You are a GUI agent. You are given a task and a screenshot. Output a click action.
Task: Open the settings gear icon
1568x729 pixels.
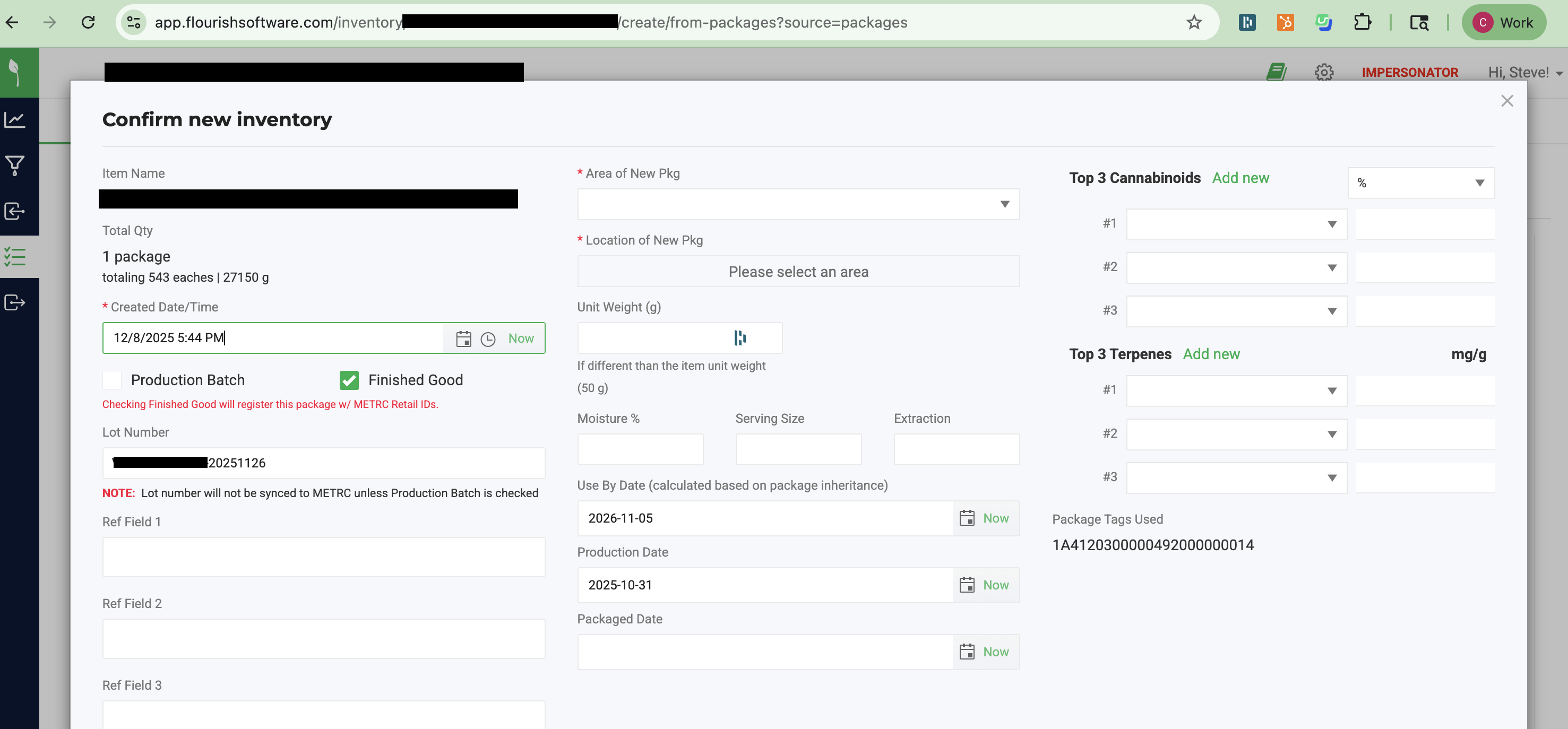coord(1323,72)
